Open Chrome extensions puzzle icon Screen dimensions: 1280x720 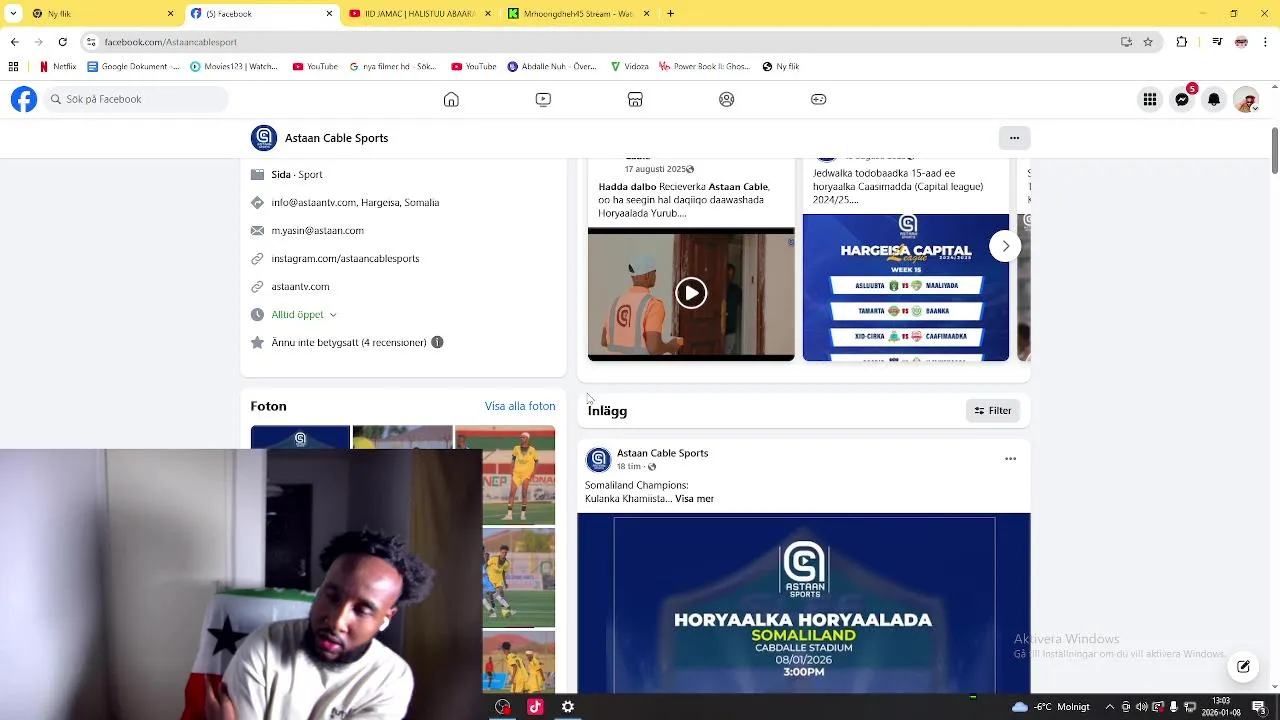tap(1182, 42)
